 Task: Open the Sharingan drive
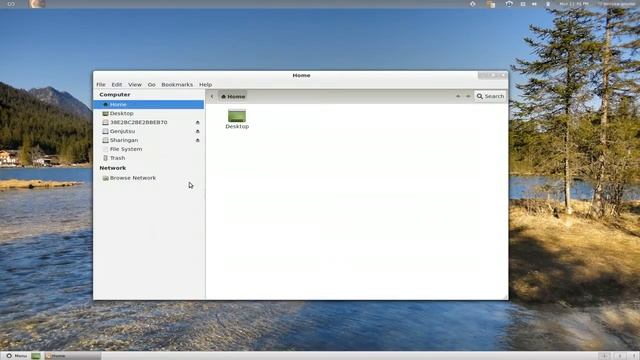(124, 140)
